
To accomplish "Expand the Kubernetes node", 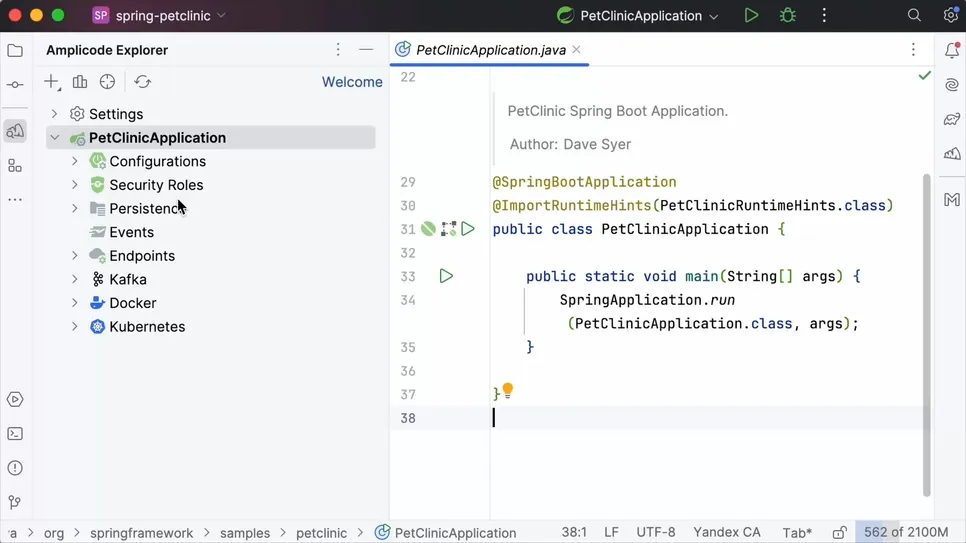I will click(75, 326).
